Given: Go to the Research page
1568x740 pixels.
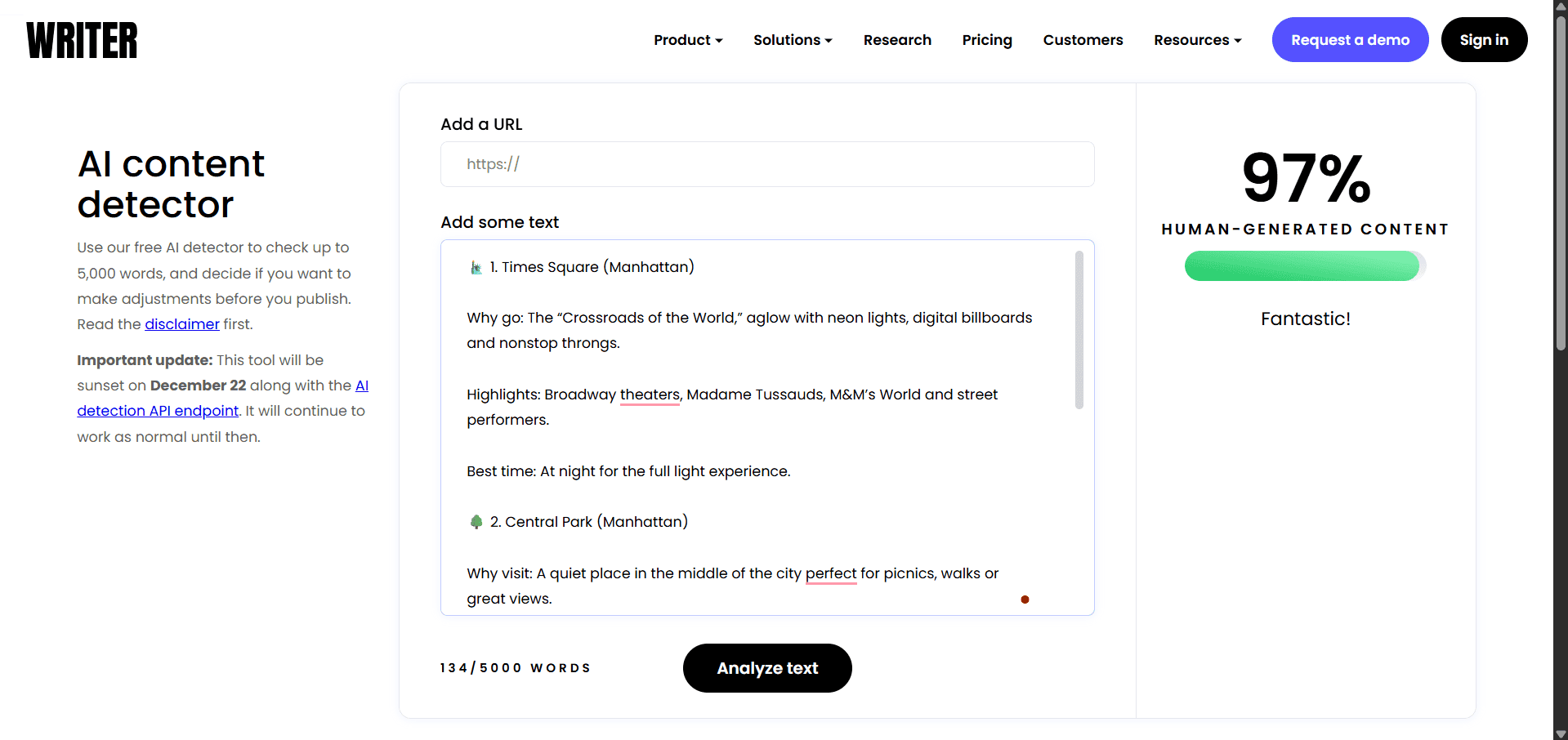Looking at the screenshot, I should (897, 40).
